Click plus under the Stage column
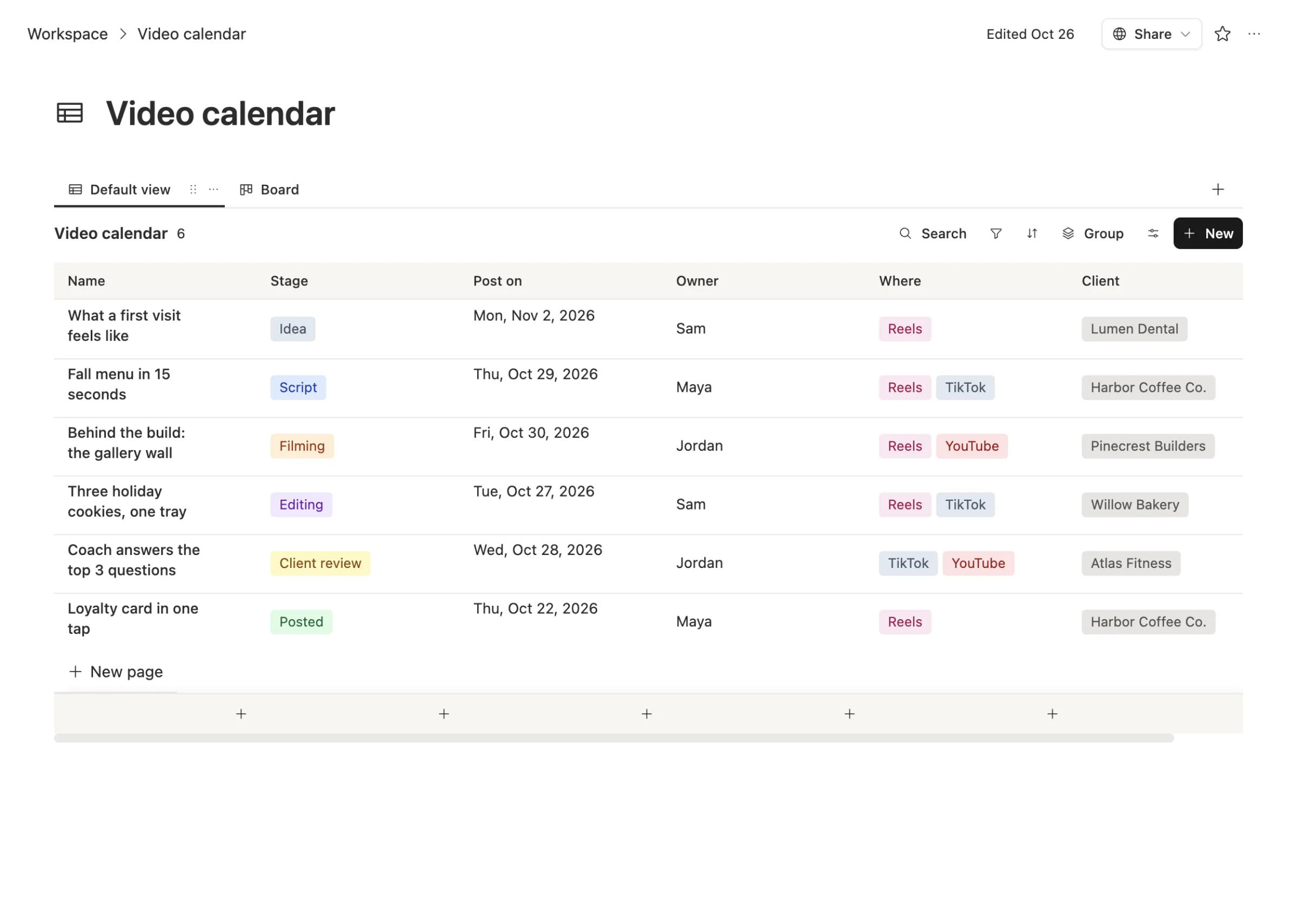1297x924 pixels. (444, 713)
